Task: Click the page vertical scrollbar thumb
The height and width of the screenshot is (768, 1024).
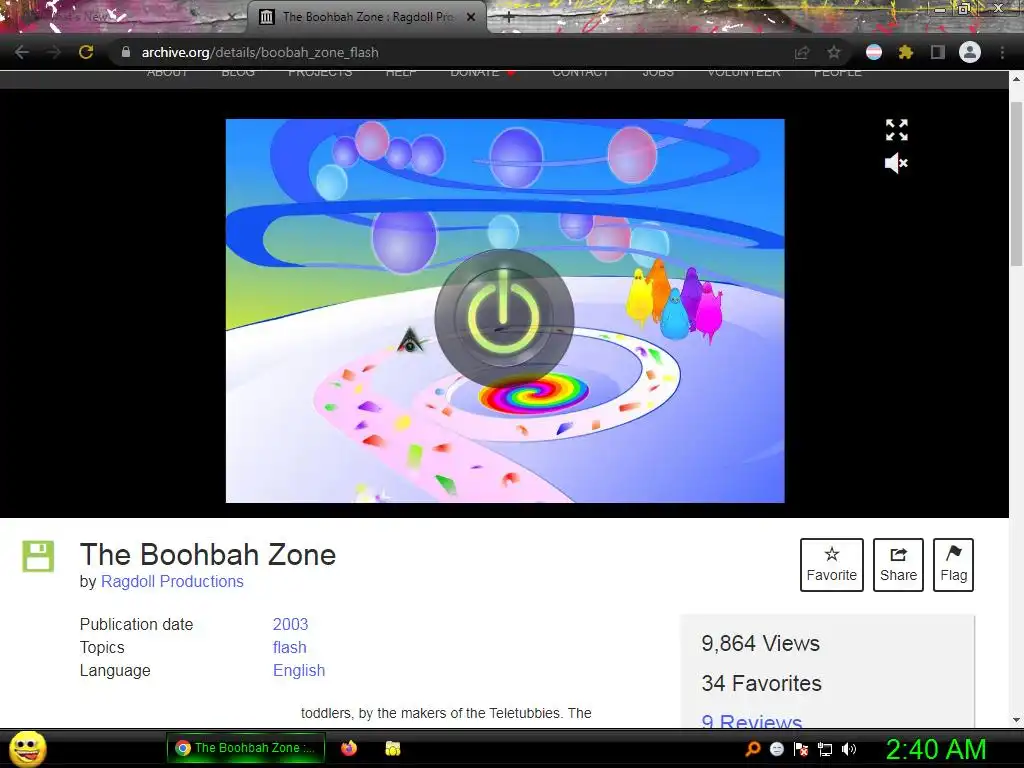Action: point(1016,184)
